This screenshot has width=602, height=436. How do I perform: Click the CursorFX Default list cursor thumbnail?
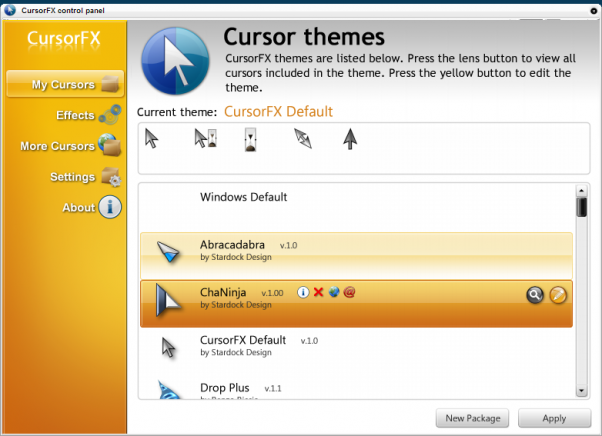[168, 347]
